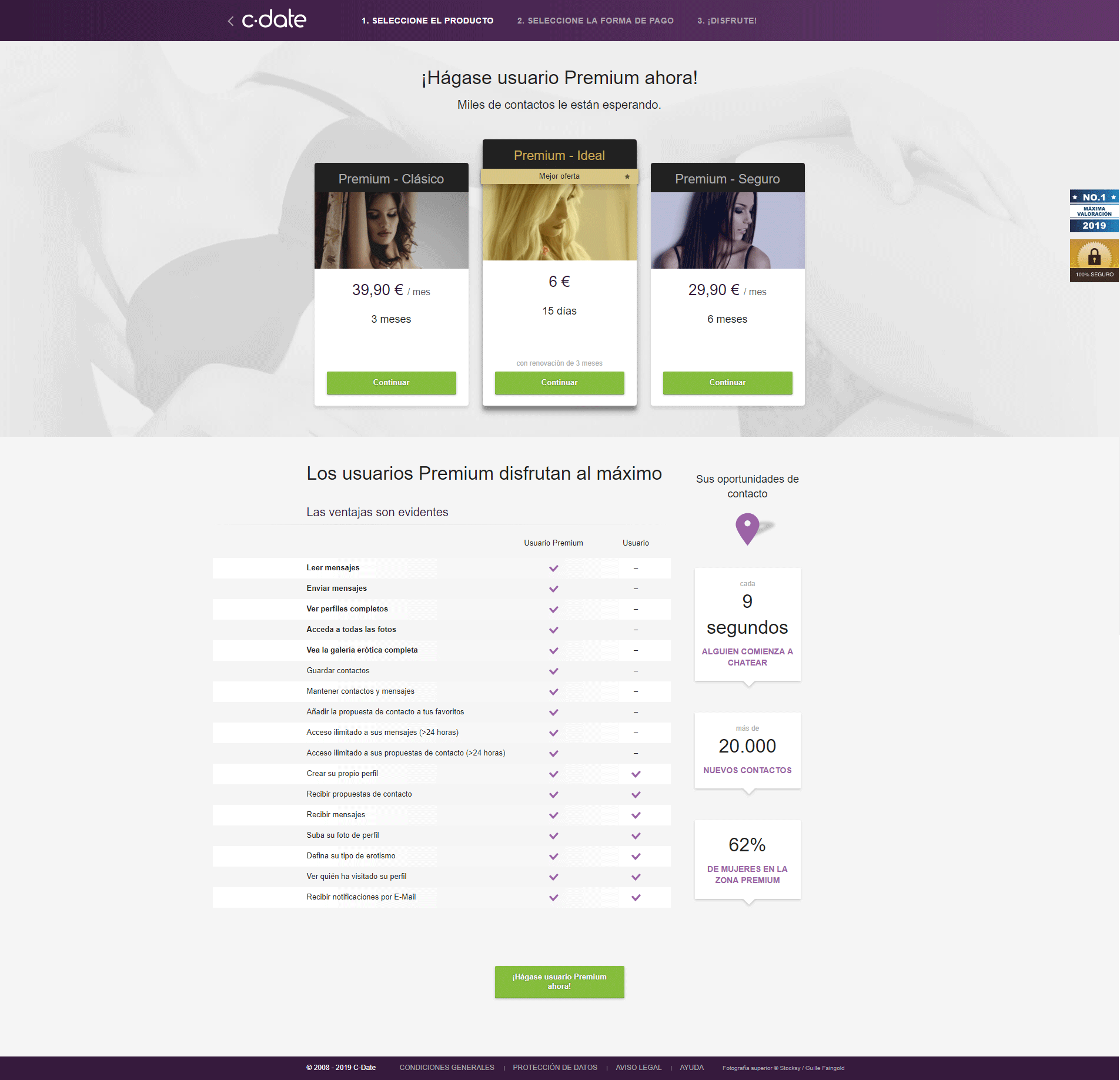1120x1080 pixels.
Task: Click the Usuario checkmark for Crear su propio perfil
Action: tap(636, 774)
